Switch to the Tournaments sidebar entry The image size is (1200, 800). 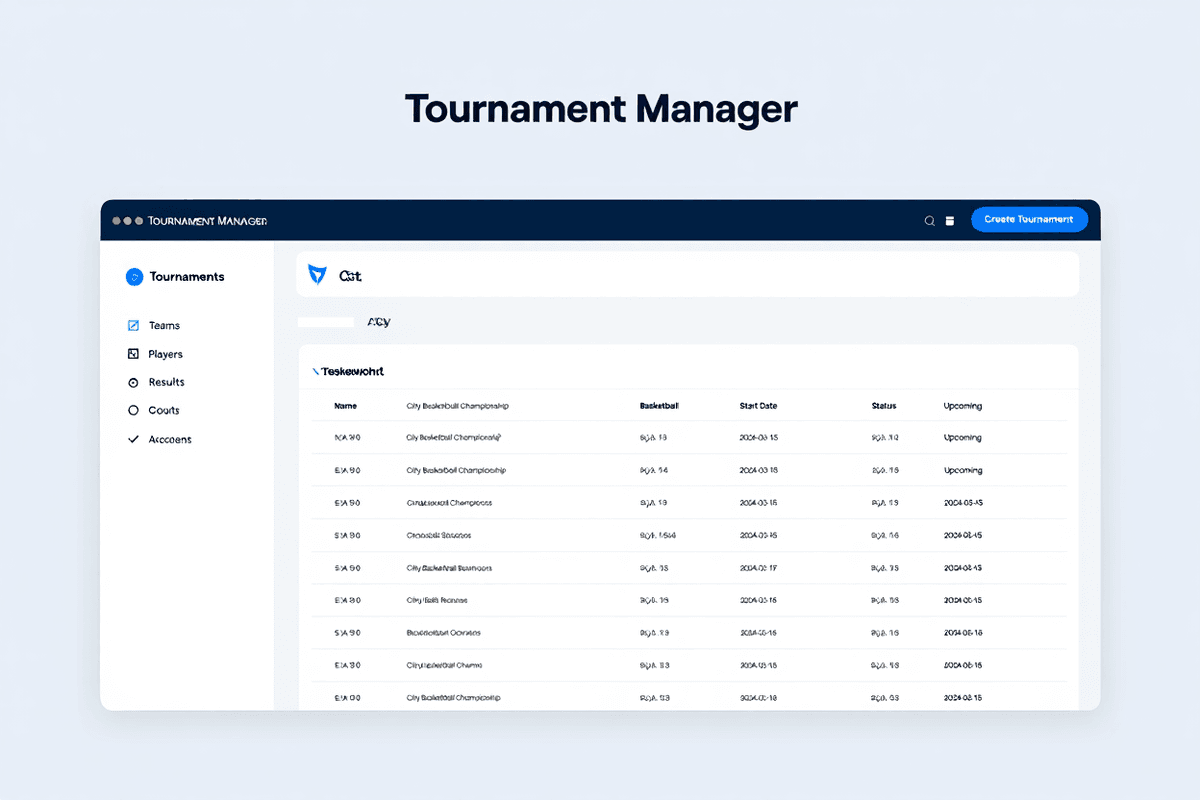[x=188, y=276]
